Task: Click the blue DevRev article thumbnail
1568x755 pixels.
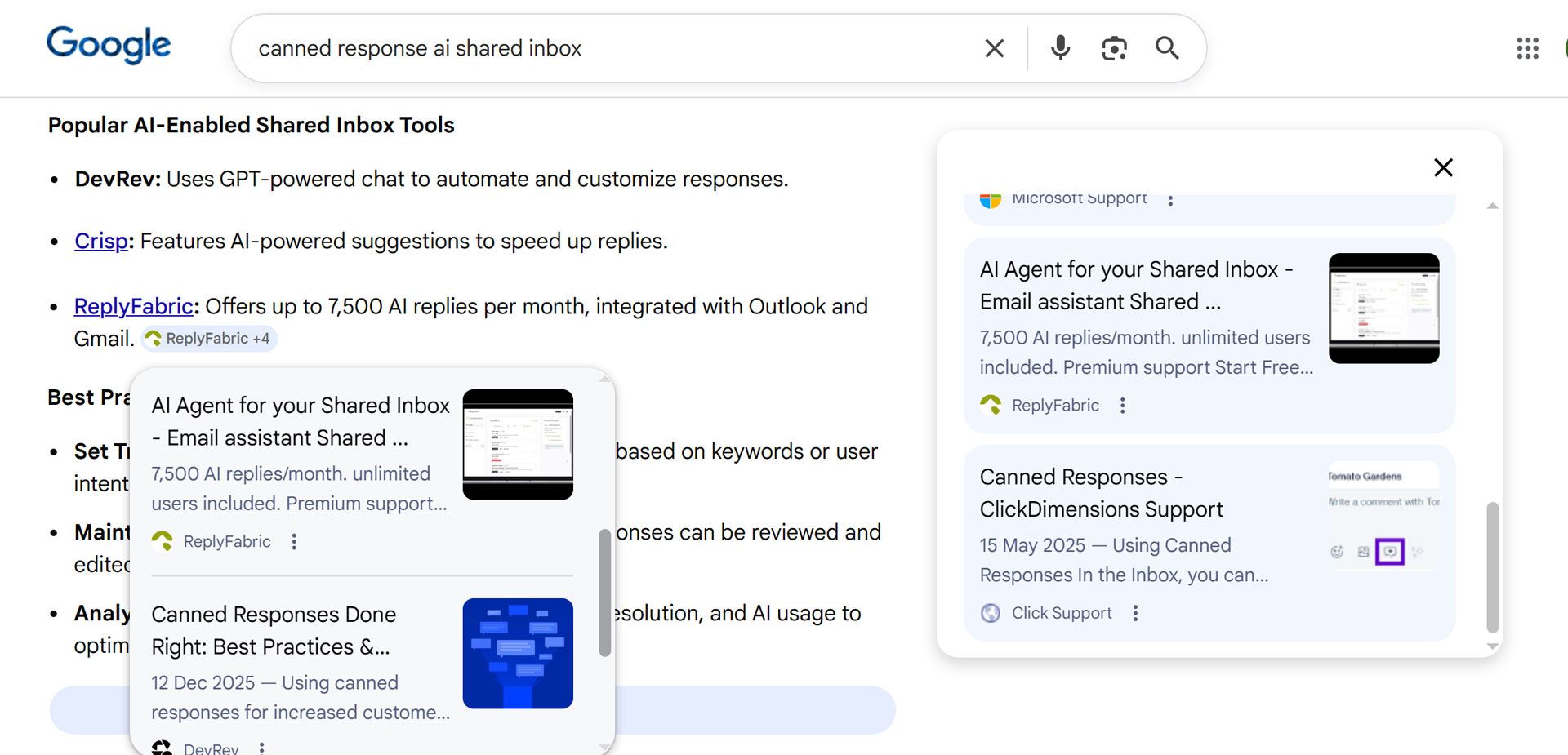Action: click(518, 653)
